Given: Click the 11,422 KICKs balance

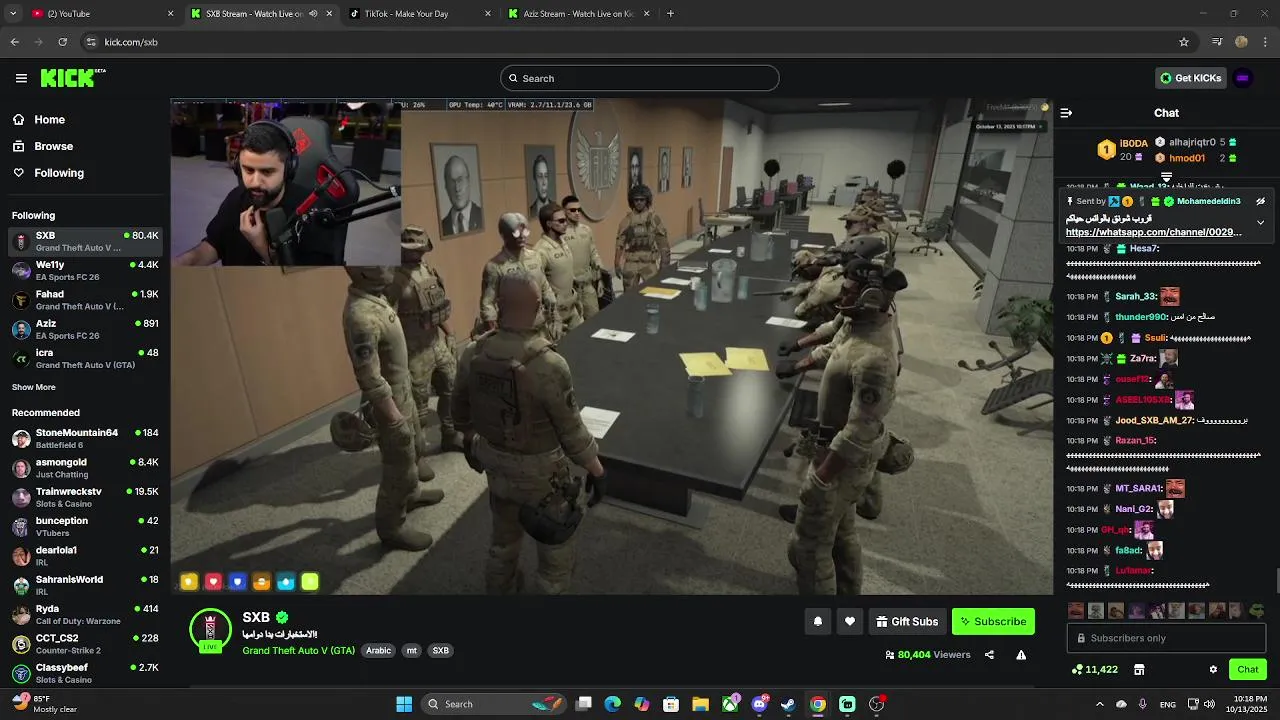Looking at the screenshot, I should pos(1094,669).
